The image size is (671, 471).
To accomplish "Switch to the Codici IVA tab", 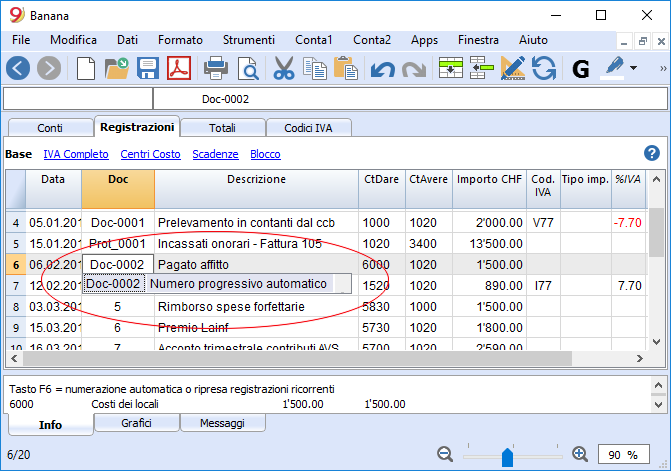I will [x=309, y=128].
